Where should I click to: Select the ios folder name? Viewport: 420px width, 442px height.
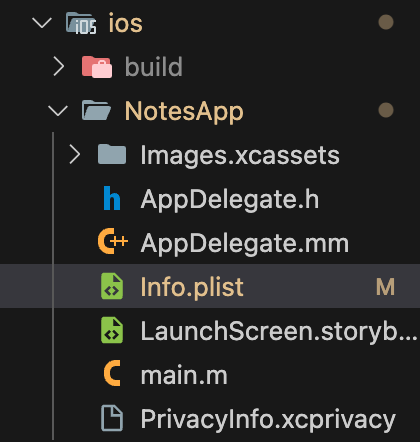click(x=126, y=23)
